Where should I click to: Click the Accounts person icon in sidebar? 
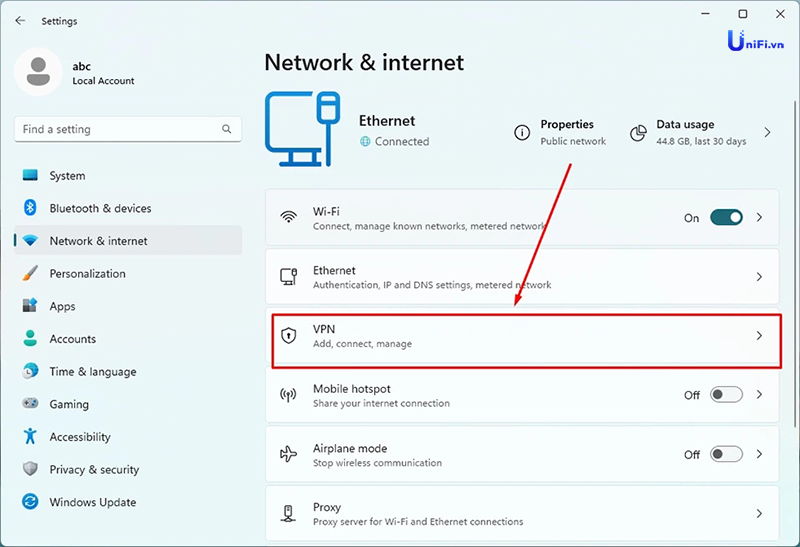pos(30,338)
